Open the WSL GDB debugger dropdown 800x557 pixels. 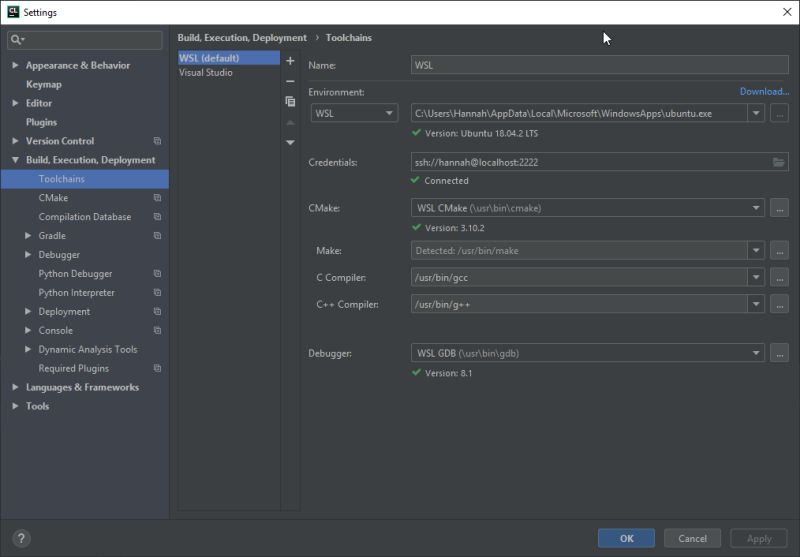pyautogui.click(x=587, y=353)
